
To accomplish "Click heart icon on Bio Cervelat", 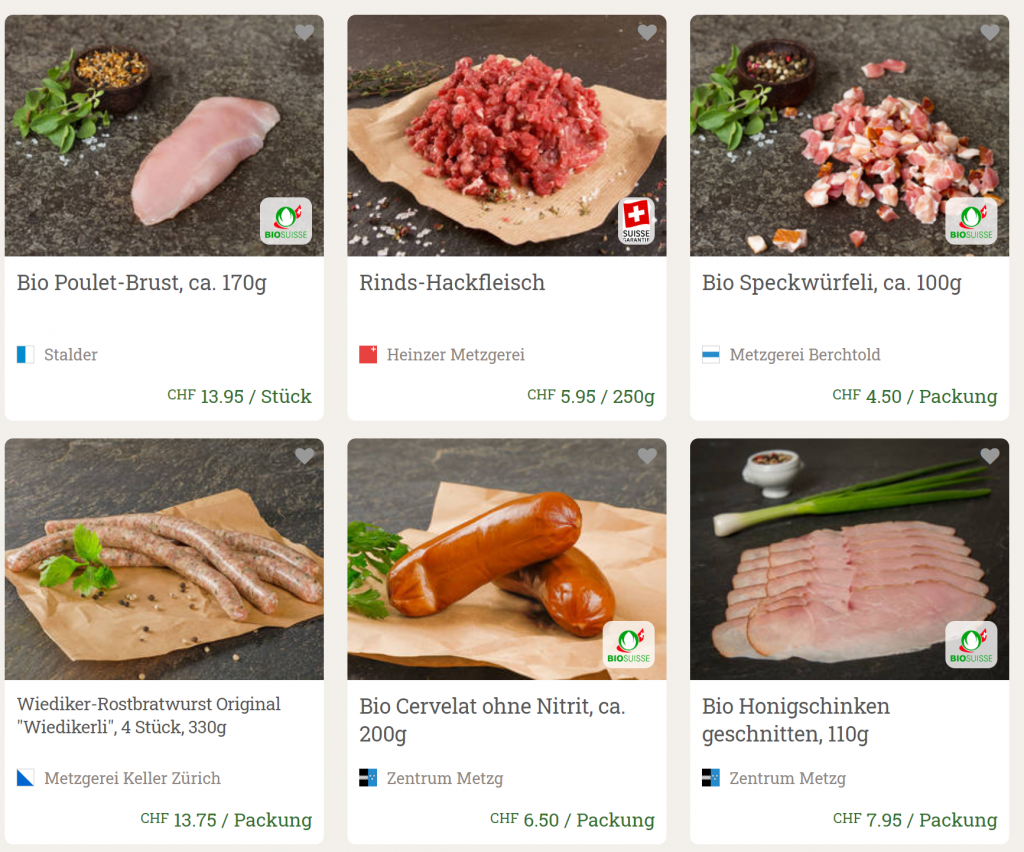I will click(647, 457).
